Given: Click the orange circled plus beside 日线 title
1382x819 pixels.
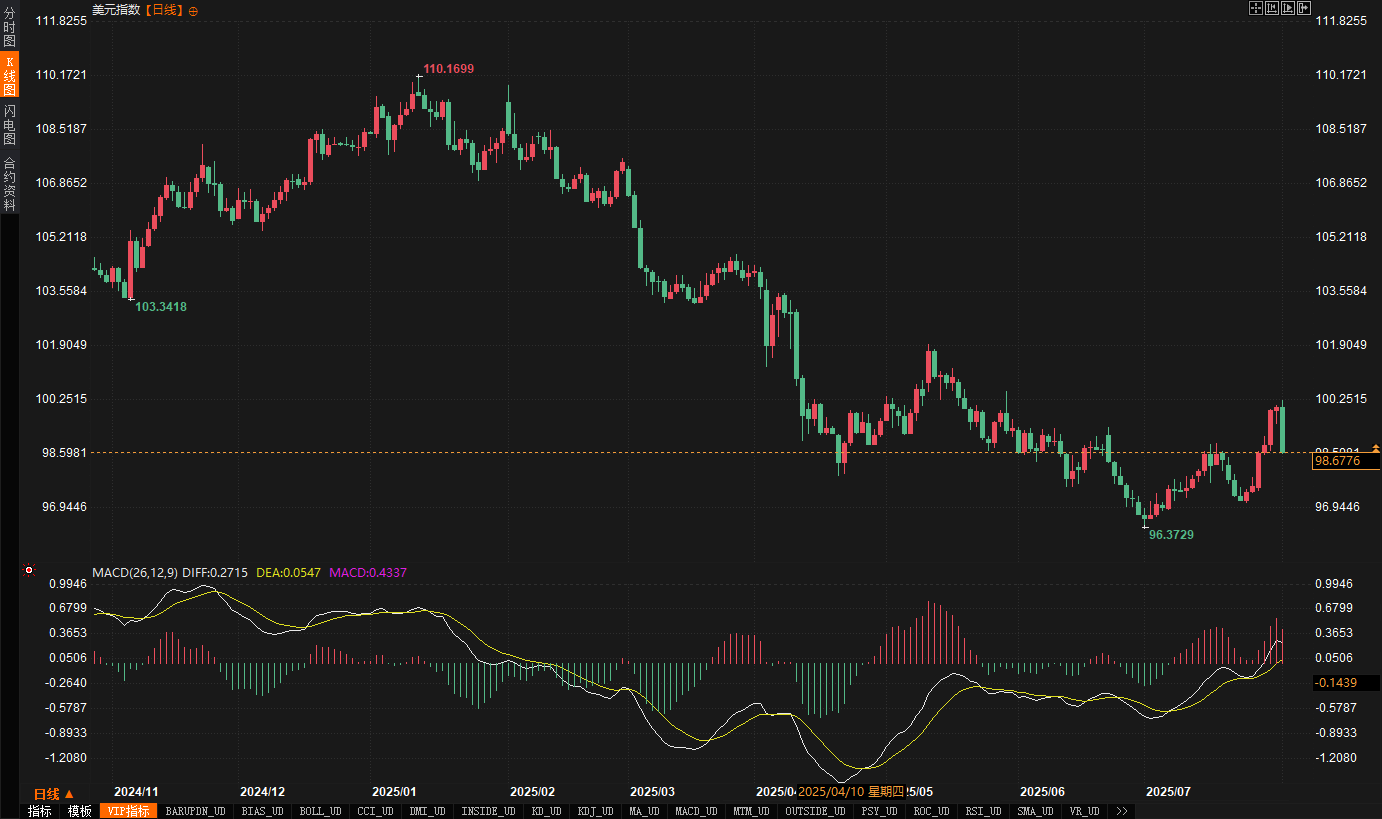Looking at the screenshot, I should click(x=193, y=10).
